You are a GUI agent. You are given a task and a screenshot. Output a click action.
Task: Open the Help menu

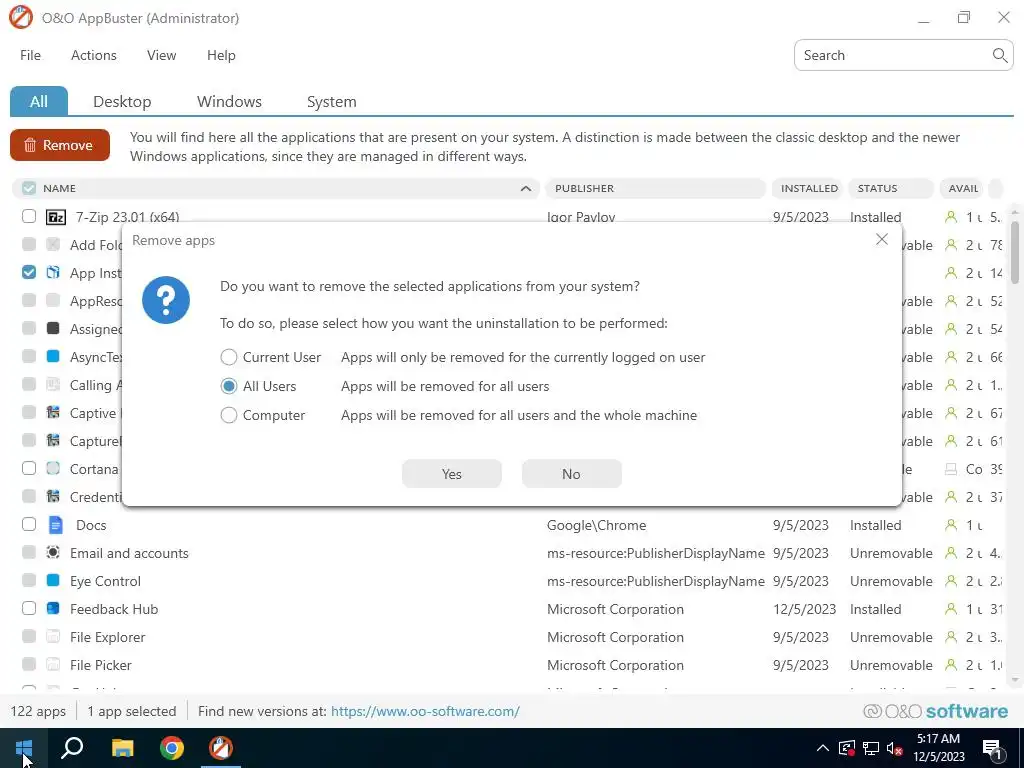pyautogui.click(x=221, y=56)
